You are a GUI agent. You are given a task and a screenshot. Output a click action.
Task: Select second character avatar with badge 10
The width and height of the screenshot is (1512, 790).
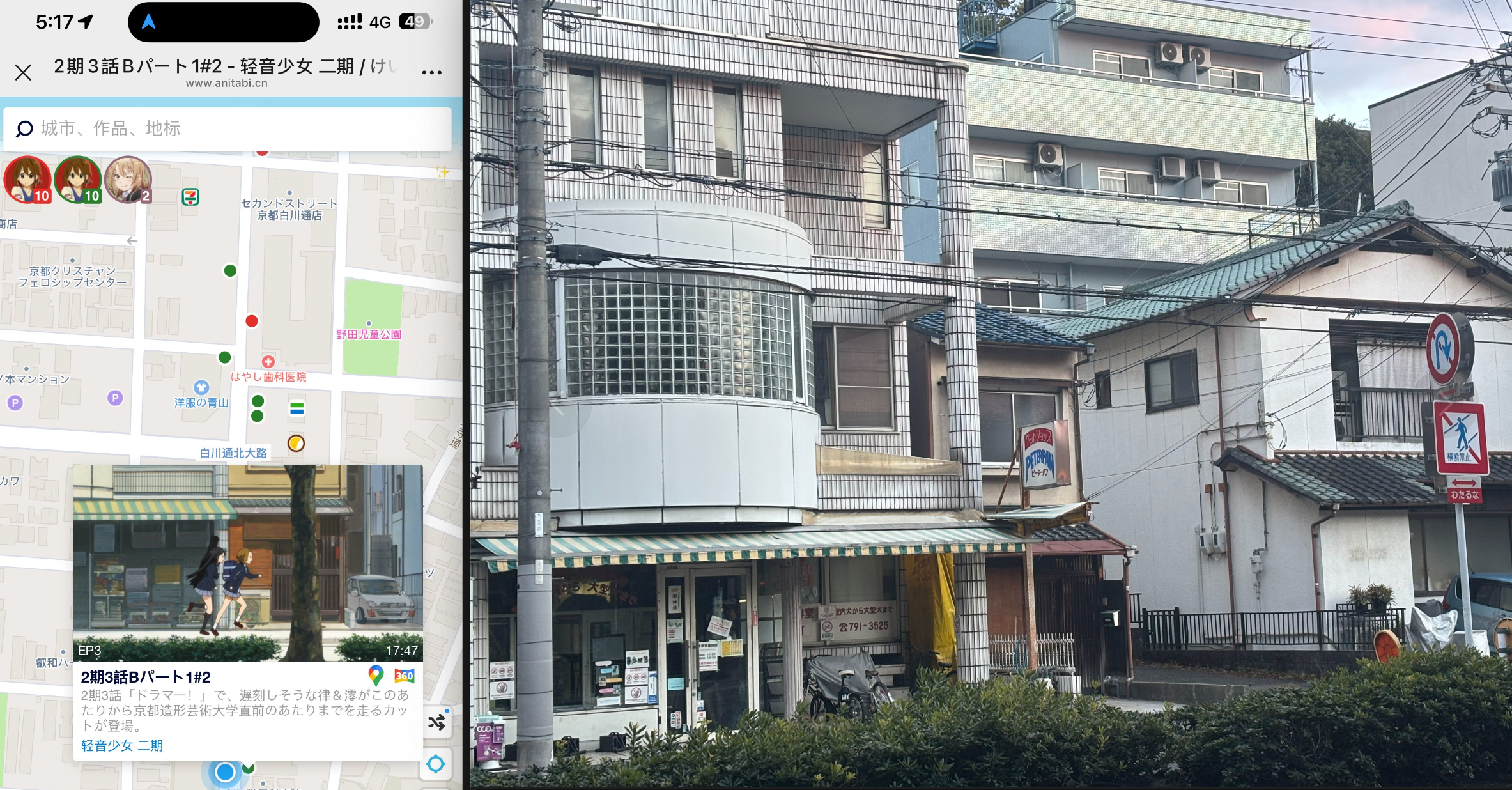[x=77, y=180]
